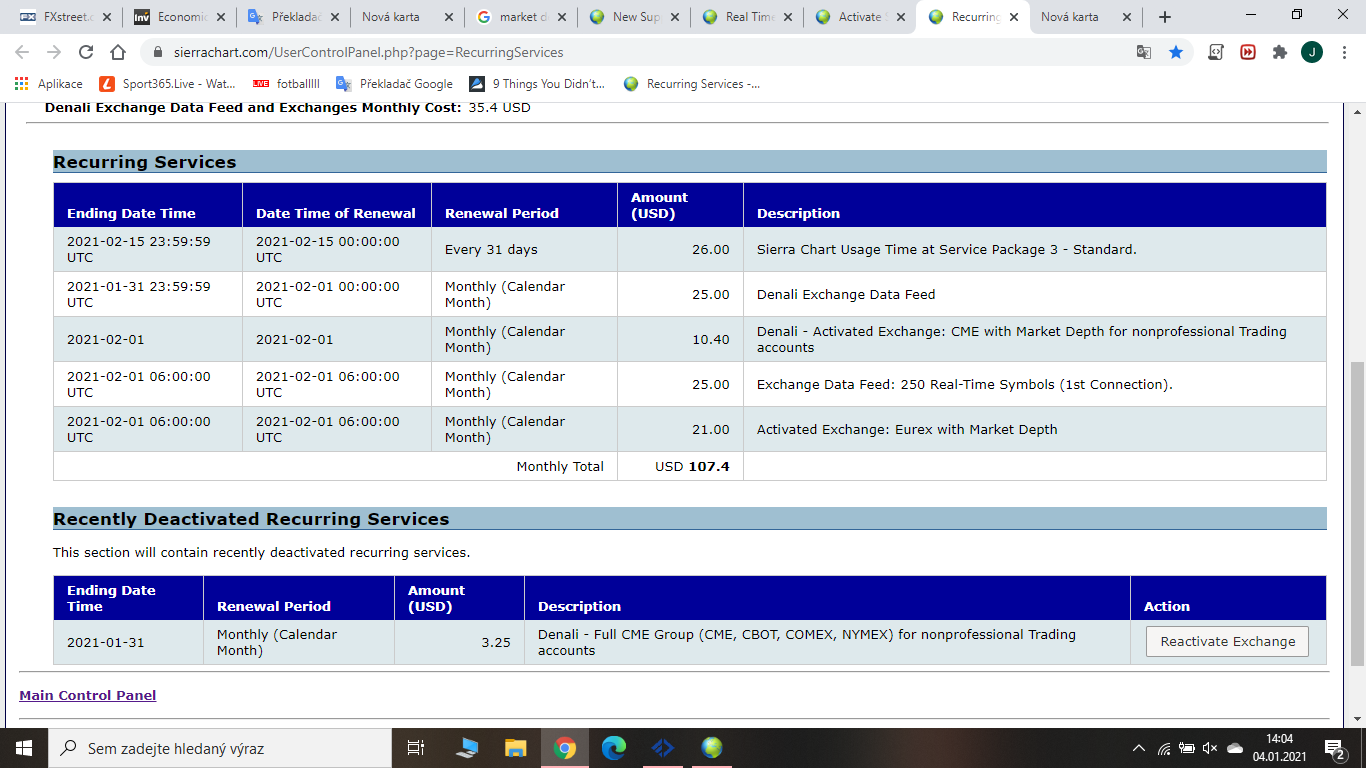Click the amount '3.25' cell
1366x768 pixels.
coord(459,643)
